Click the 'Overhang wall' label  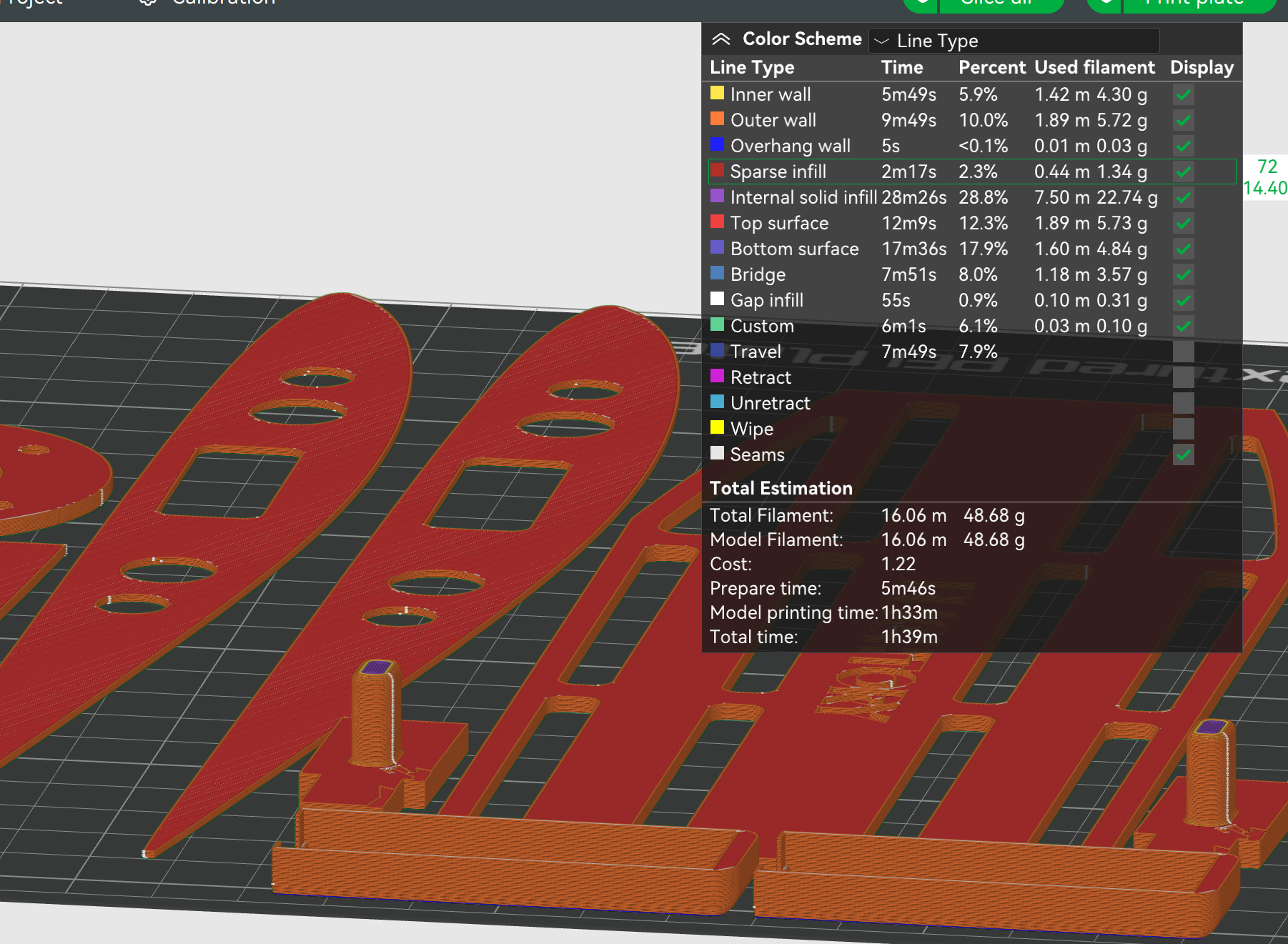pos(791,146)
